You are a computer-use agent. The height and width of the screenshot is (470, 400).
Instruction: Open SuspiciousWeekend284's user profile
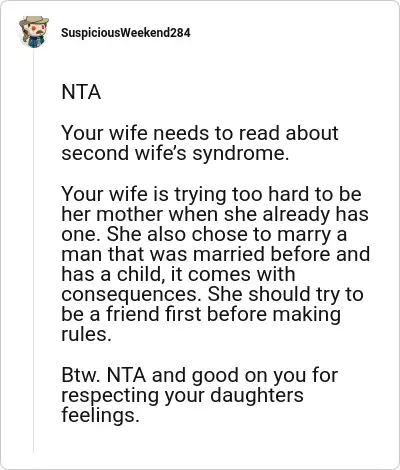[x=126, y=33]
